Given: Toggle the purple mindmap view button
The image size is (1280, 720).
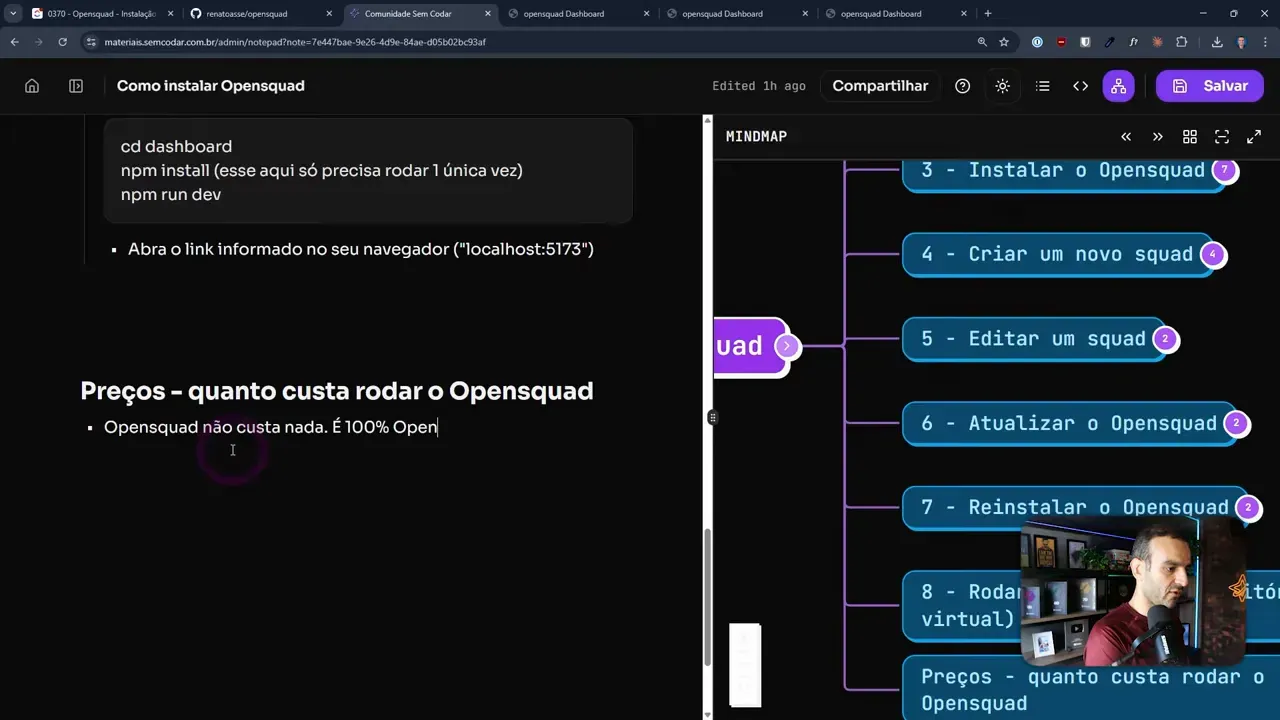Looking at the screenshot, I should pyautogui.click(x=1118, y=86).
